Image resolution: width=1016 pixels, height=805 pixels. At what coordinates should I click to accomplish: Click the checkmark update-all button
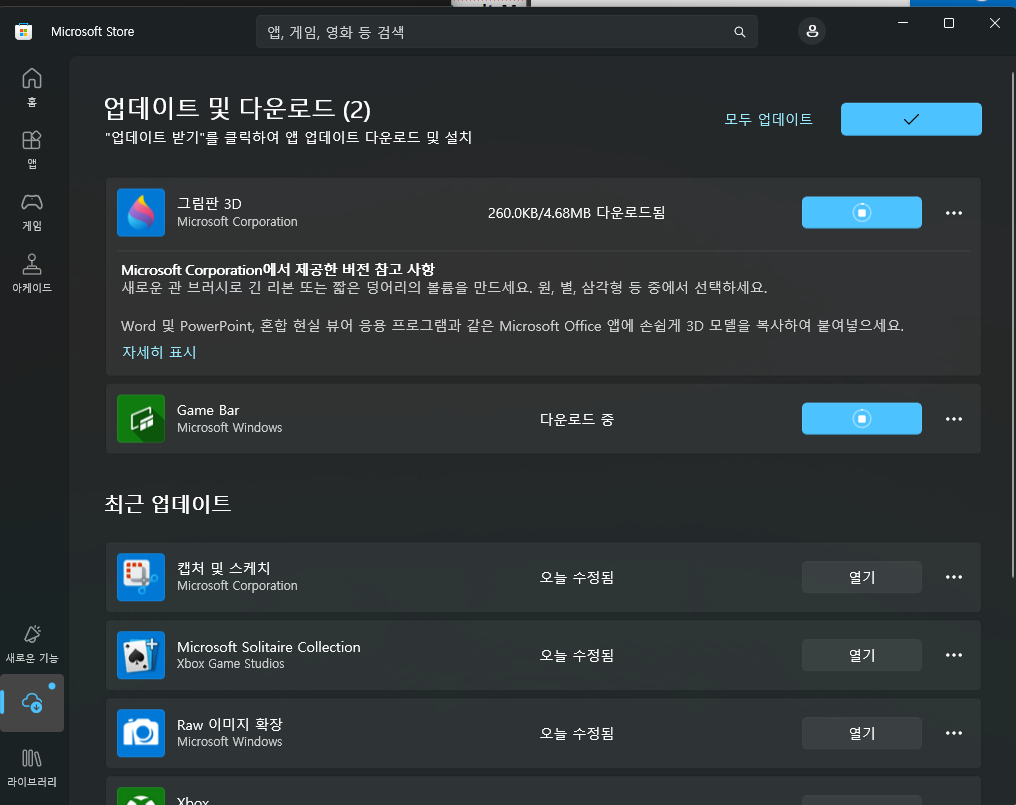tap(911, 119)
